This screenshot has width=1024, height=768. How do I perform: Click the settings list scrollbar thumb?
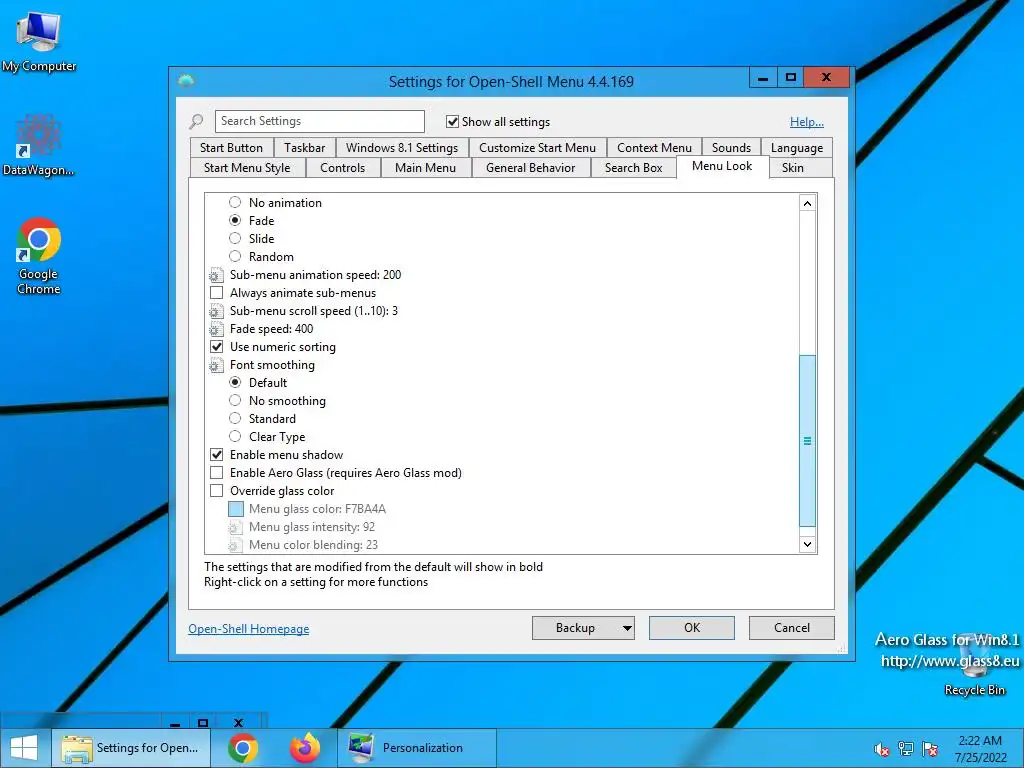[807, 441]
